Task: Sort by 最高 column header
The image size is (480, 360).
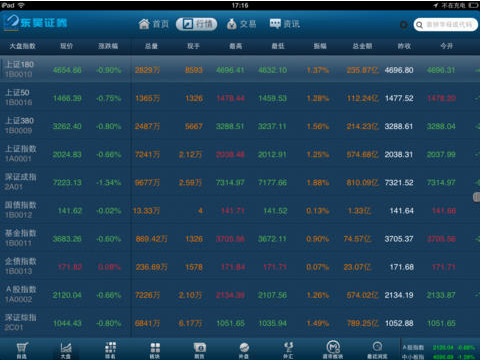Action: coord(236,46)
